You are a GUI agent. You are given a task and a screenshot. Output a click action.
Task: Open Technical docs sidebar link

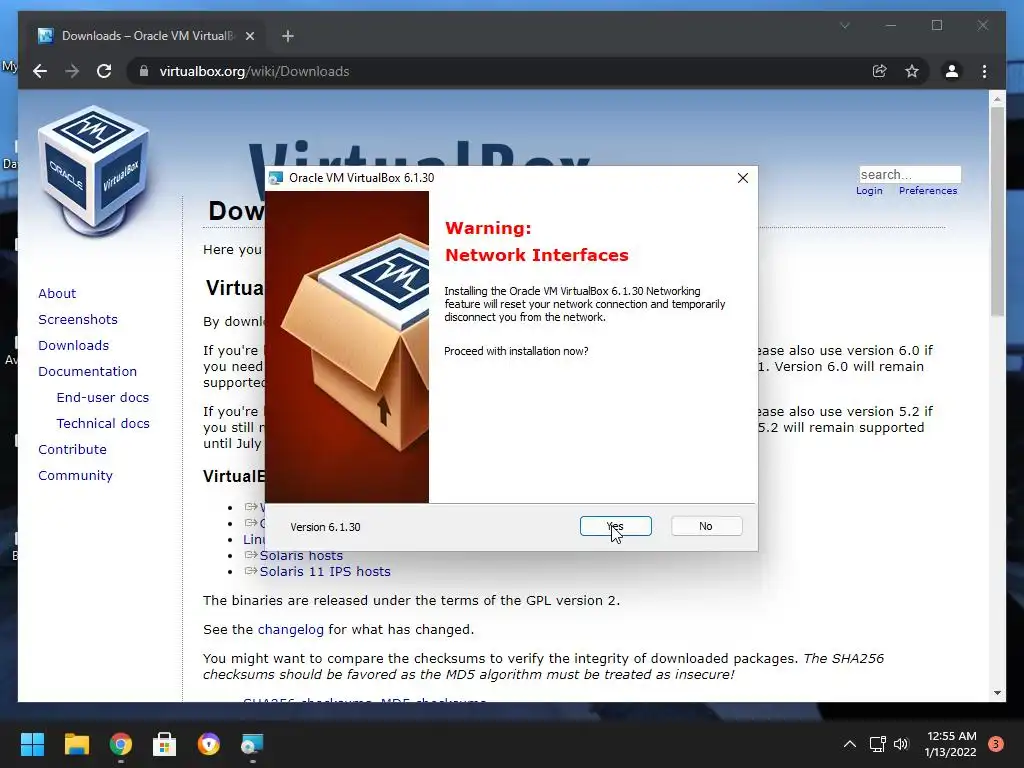(103, 424)
